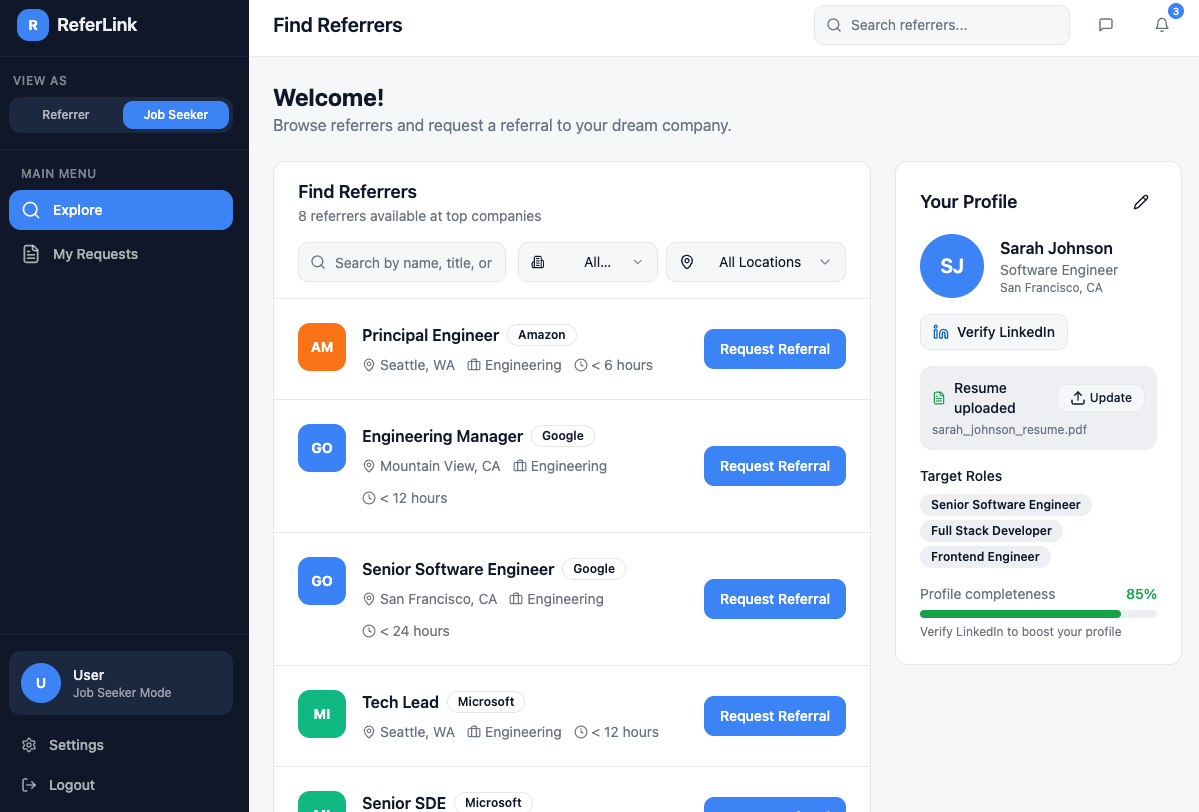Click the Search referrers input field
The height and width of the screenshot is (812, 1199).
(x=941, y=25)
